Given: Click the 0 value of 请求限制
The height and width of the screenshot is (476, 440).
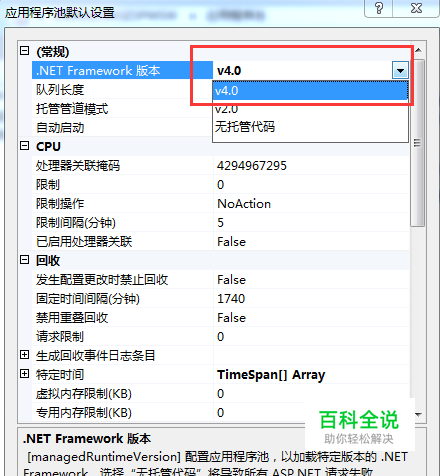Looking at the screenshot, I should click(220, 337).
